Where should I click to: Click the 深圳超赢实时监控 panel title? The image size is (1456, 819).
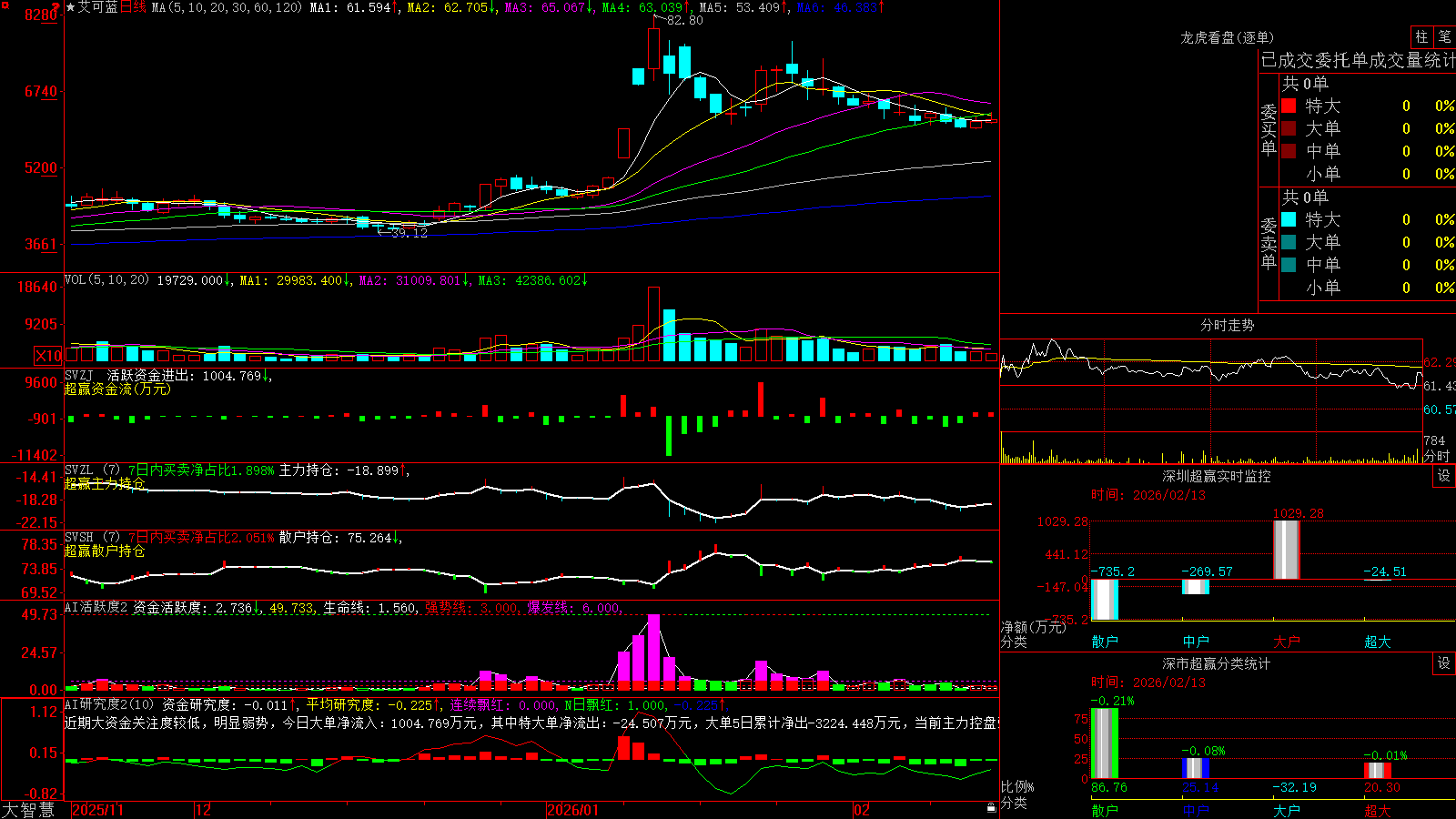click(x=1217, y=476)
